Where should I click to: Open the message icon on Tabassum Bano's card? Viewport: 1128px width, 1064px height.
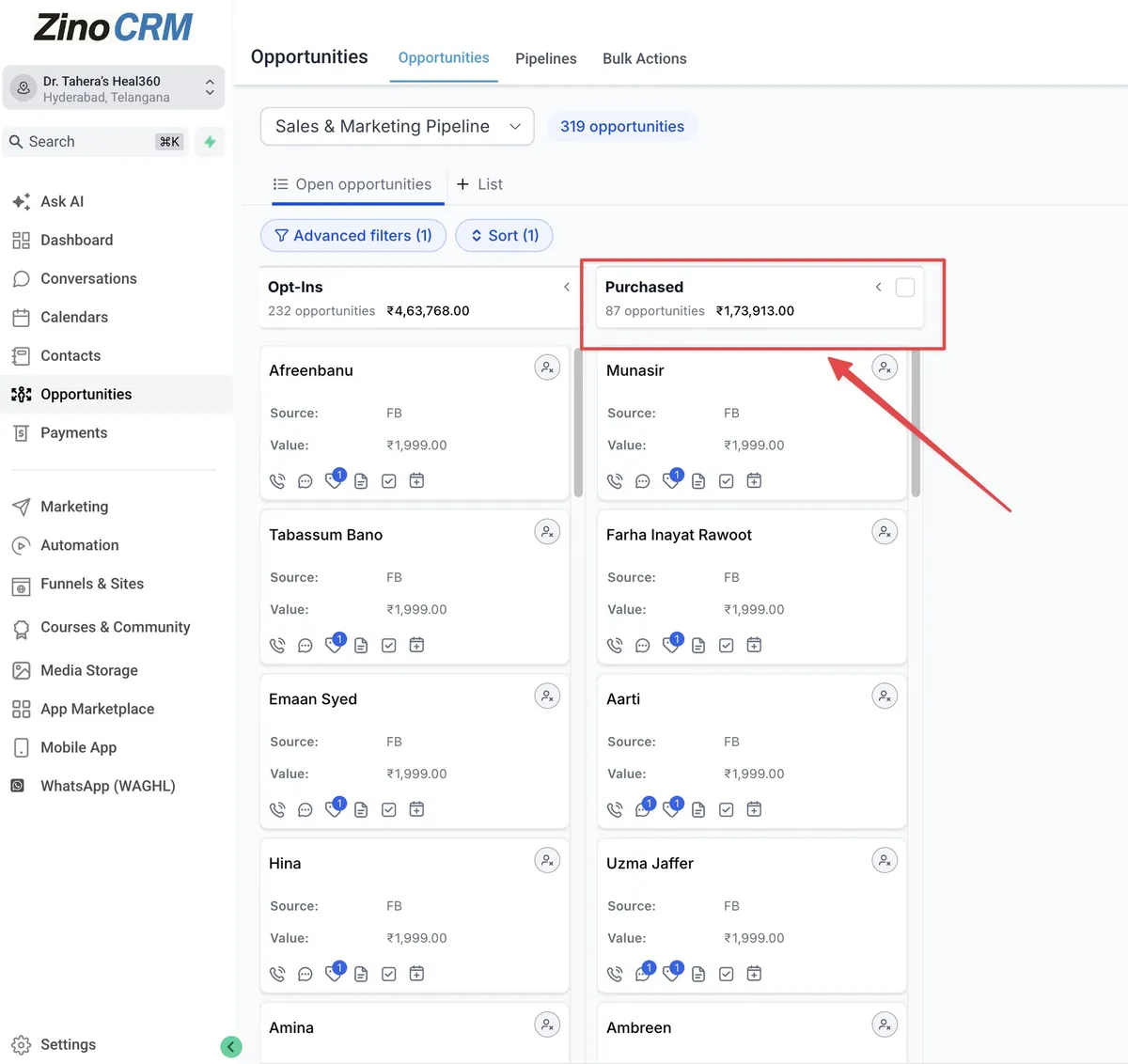point(305,646)
